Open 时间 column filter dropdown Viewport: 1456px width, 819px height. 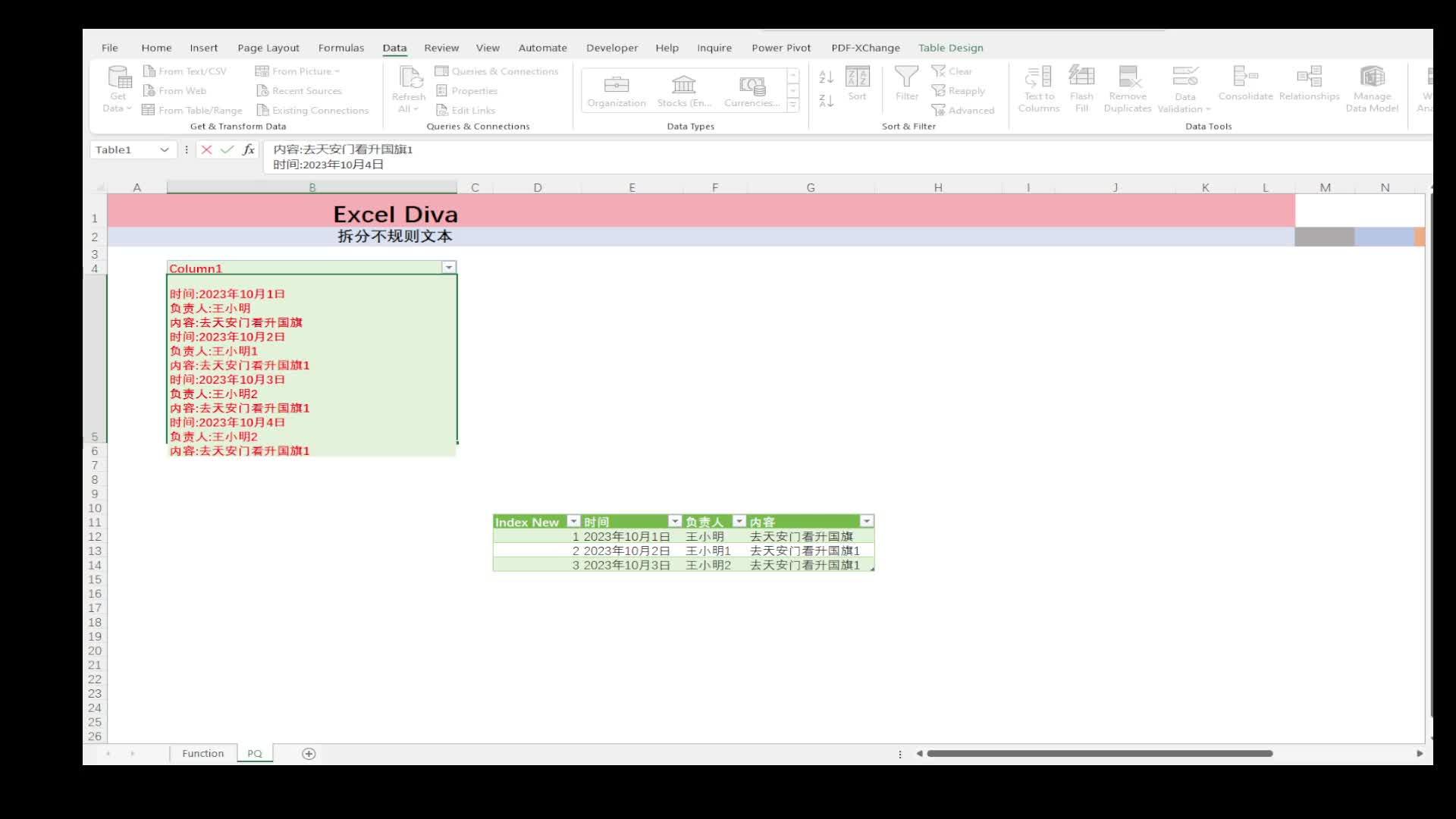click(x=675, y=521)
